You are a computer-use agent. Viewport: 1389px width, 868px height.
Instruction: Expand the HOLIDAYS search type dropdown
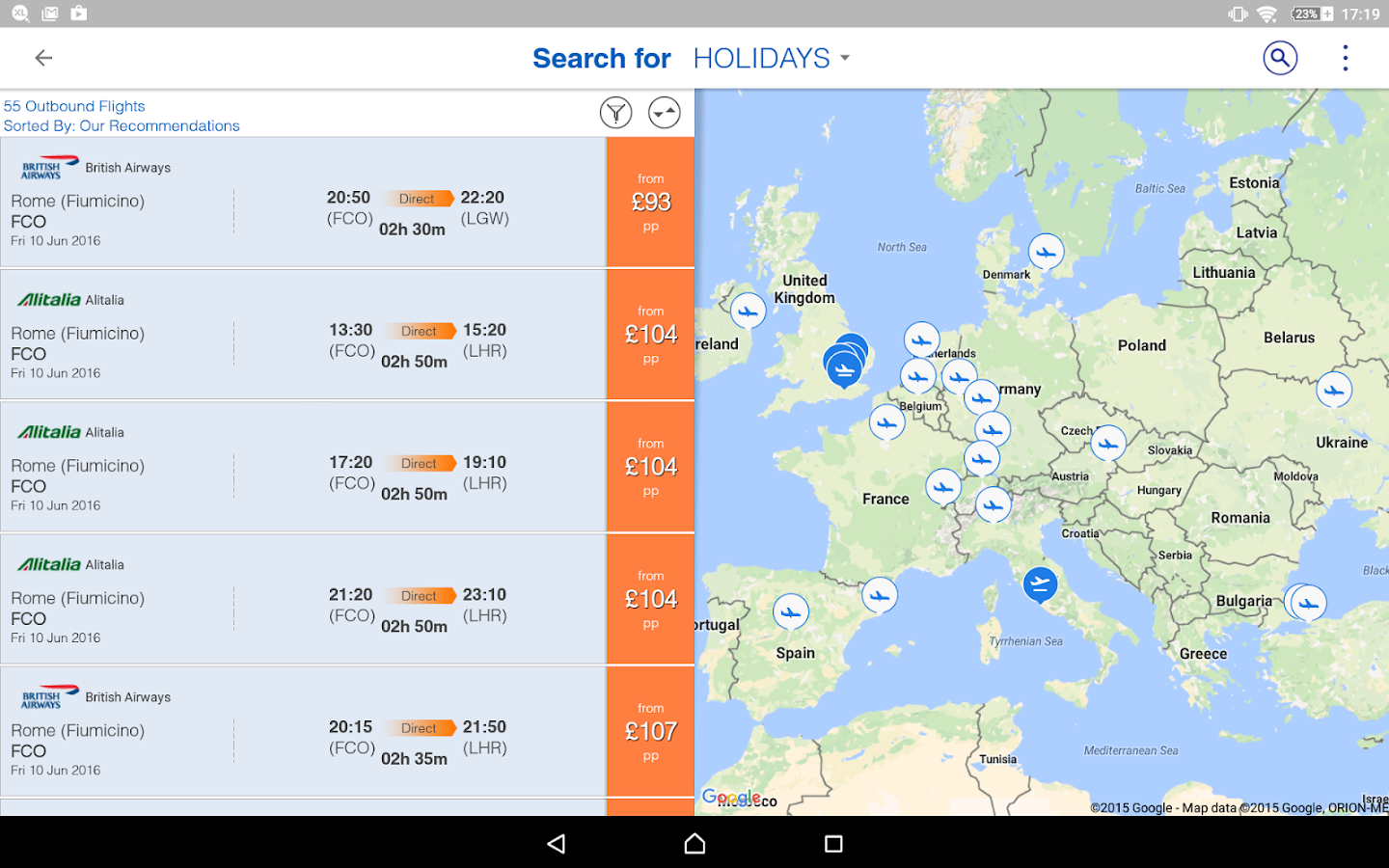(x=772, y=58)
